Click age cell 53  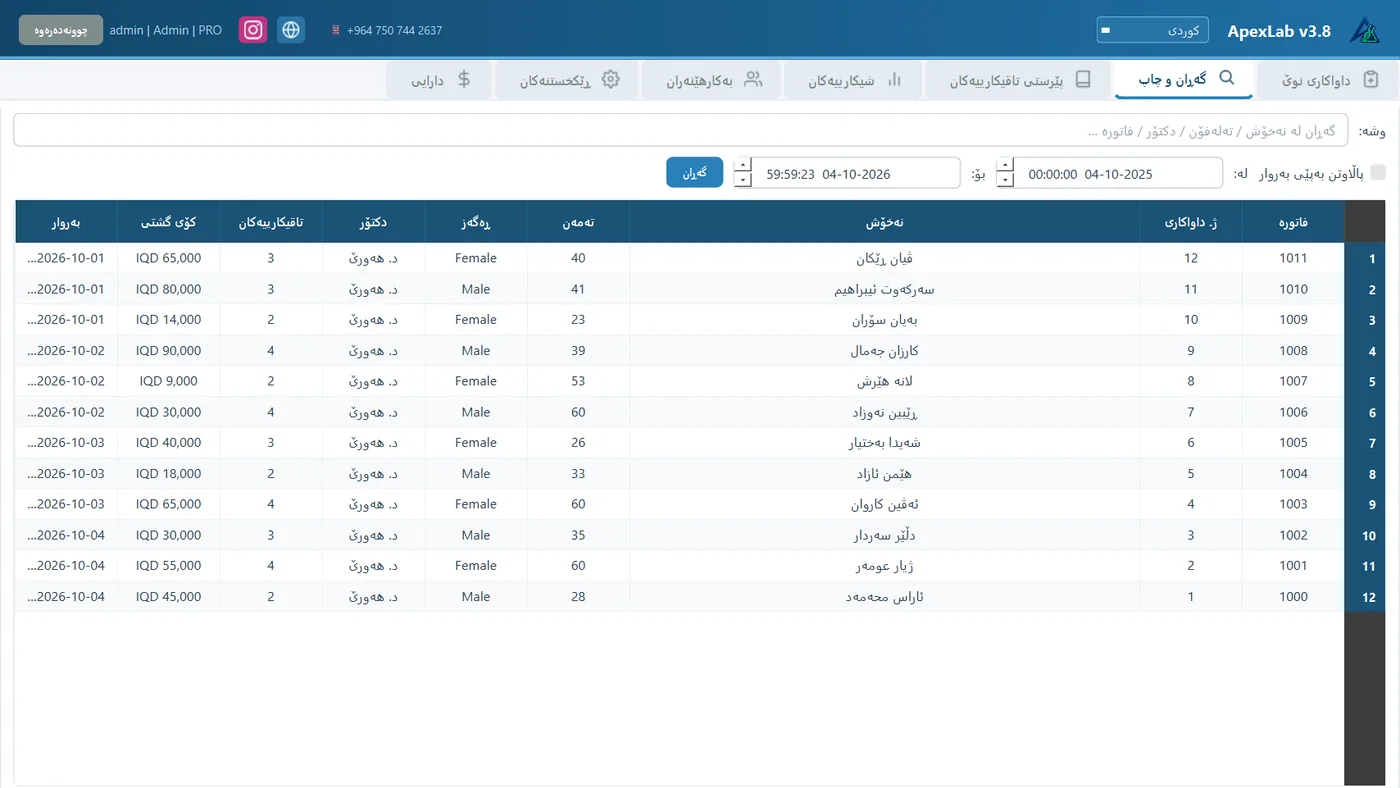(578, 381)
